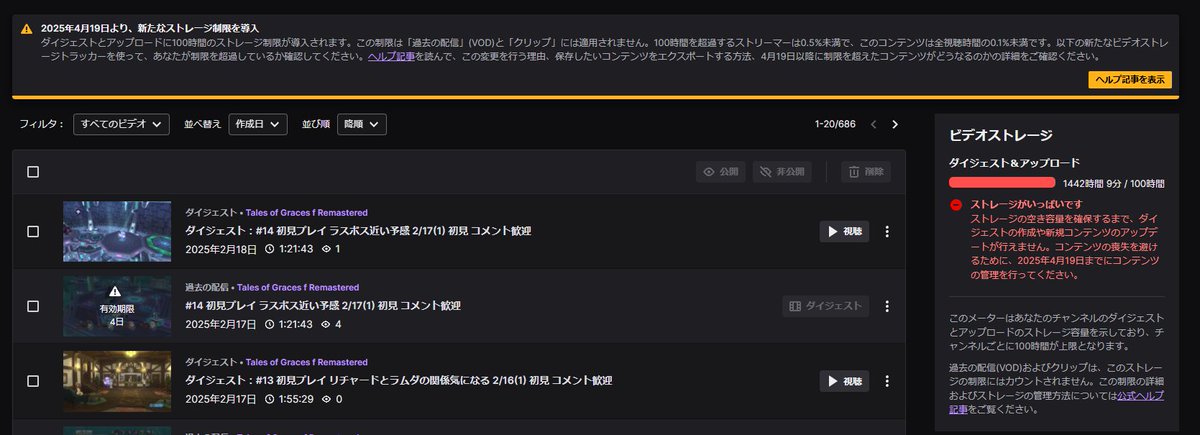Open the "公式ヘルプ記事" link in storage panel

pyautogui.click(x=1056, y=402)
